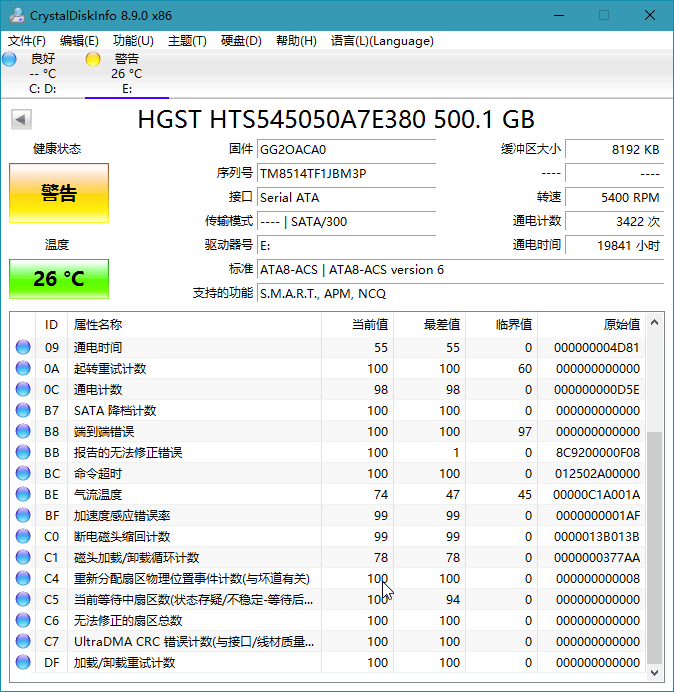Image resolution: width=674 pixels, height=692 pixels.
Task: Click the power-on hours value 19841 小时
Action: coord(614,245)
